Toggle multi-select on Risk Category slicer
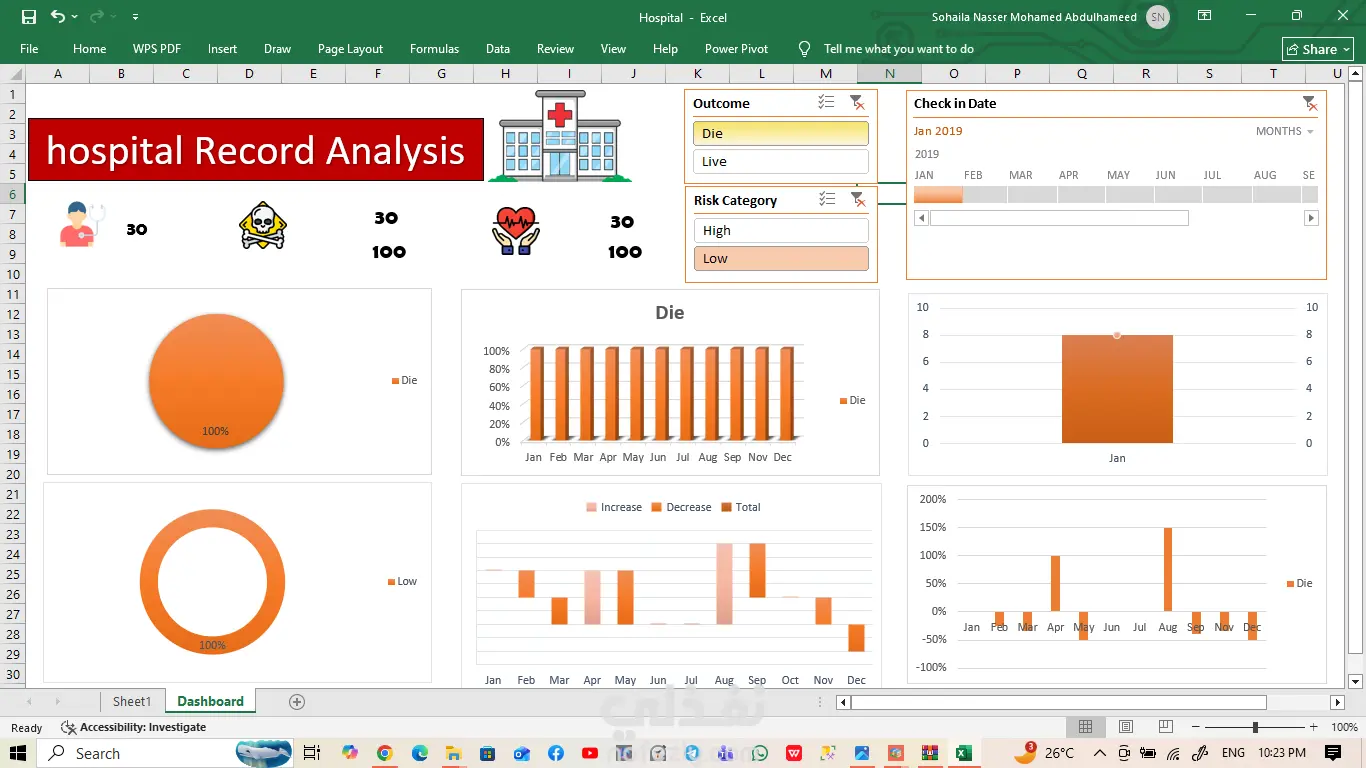 pos(826,200)
